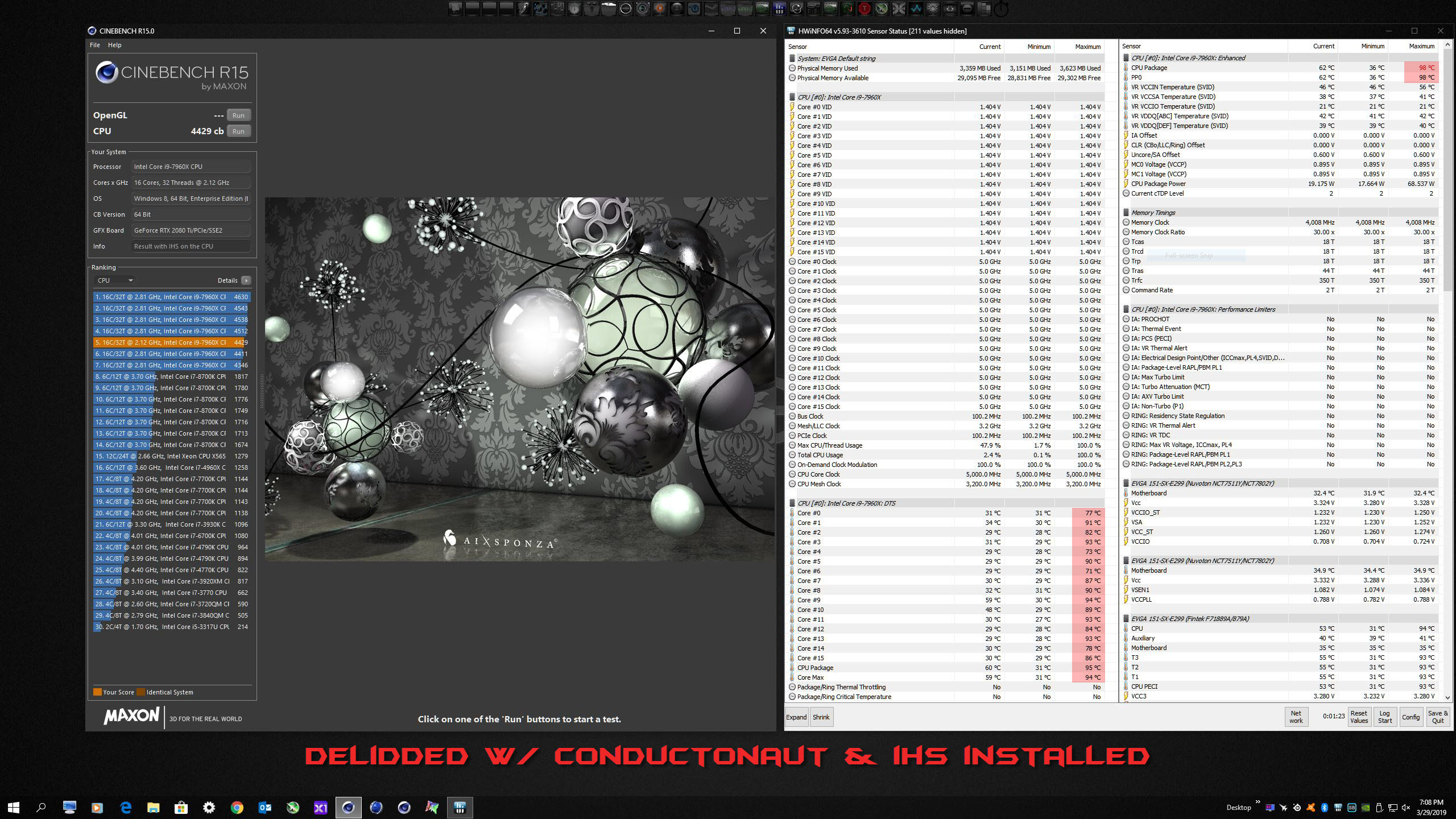Expand ranking Details arrow
This screenshot has width=1456, height=819.
point(246,280)
